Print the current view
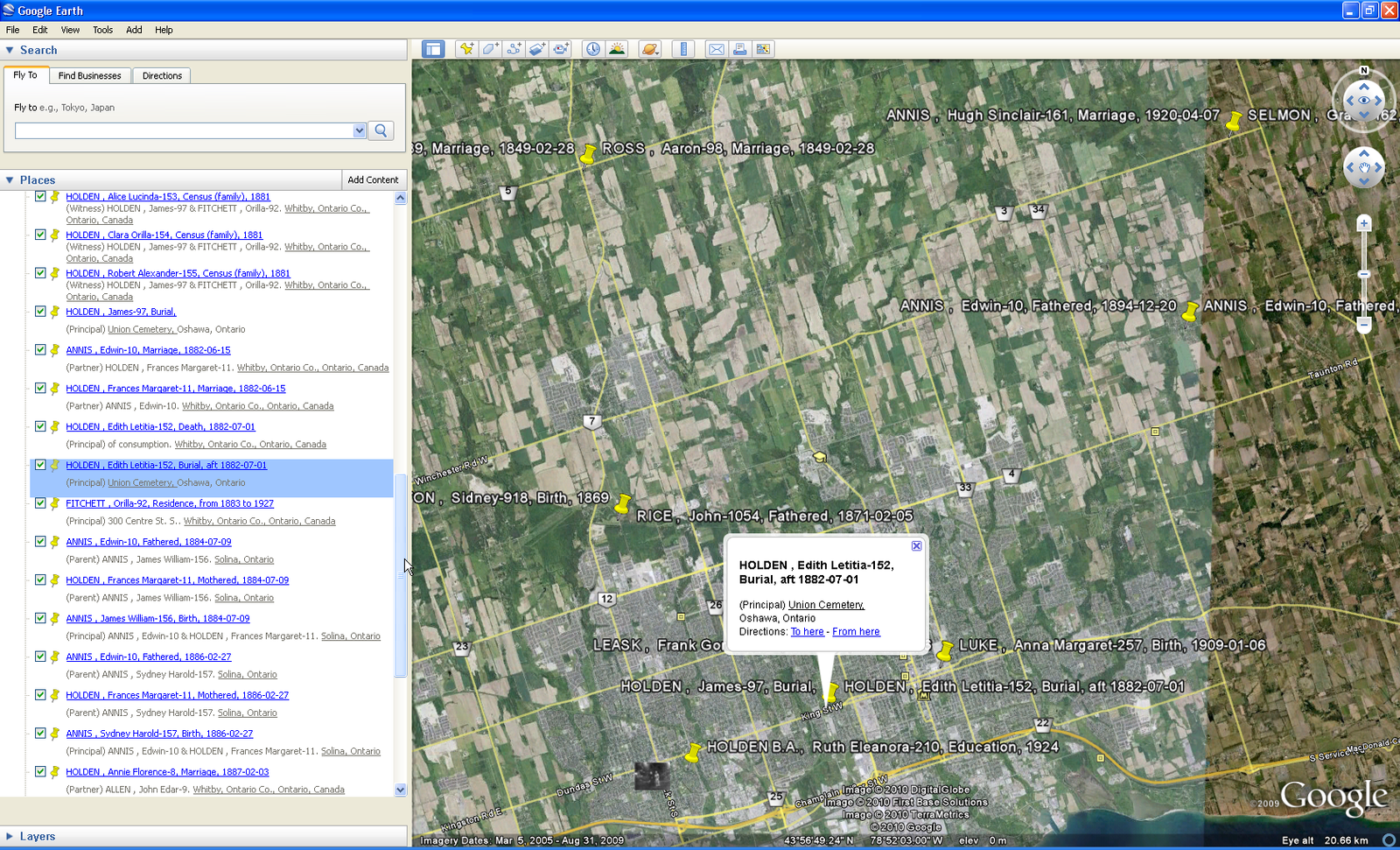The height and width of the screenshot is (850, 1400). click(x=740, y=49)
